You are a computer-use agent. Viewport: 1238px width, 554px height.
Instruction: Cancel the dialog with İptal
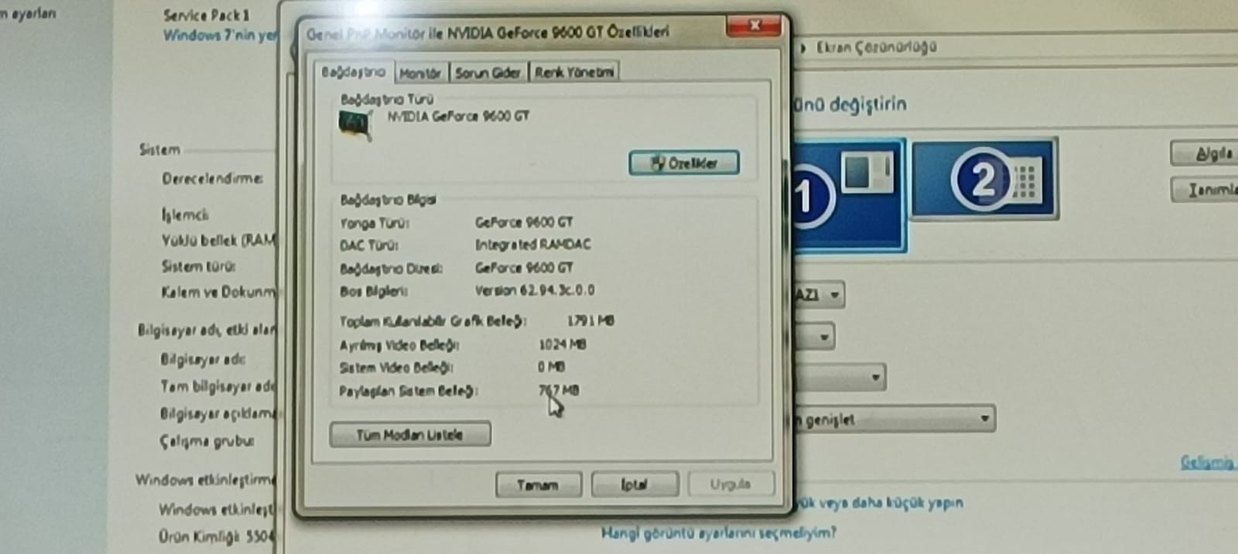coord(634,485)
